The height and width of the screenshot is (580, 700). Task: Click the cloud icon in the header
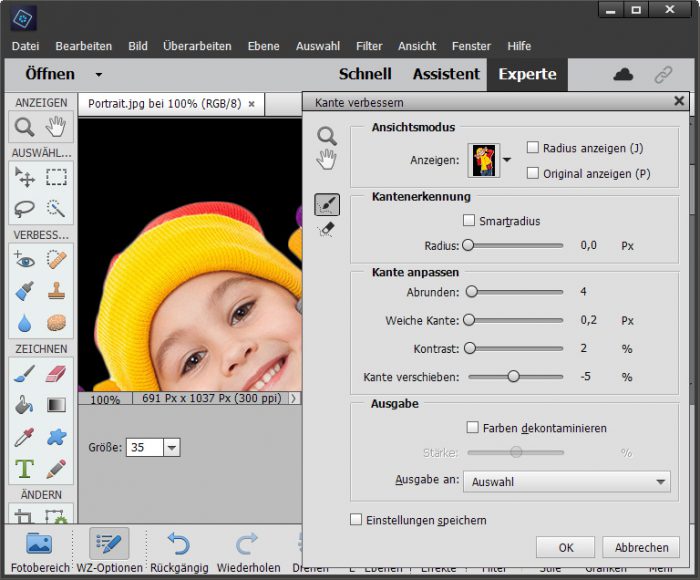pyautogui.click(x=623, y=75)
